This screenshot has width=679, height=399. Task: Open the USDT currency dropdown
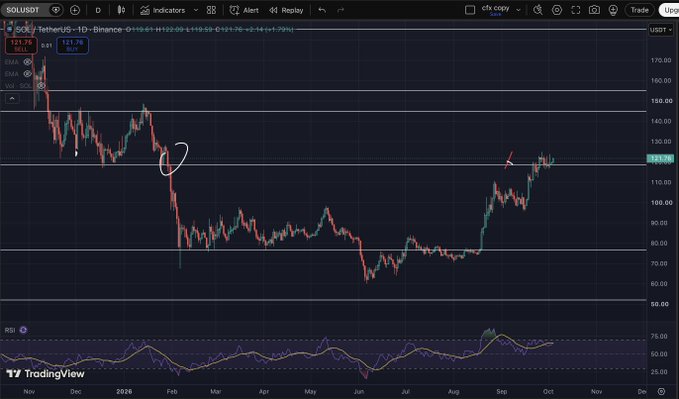(x=660, y=29)
